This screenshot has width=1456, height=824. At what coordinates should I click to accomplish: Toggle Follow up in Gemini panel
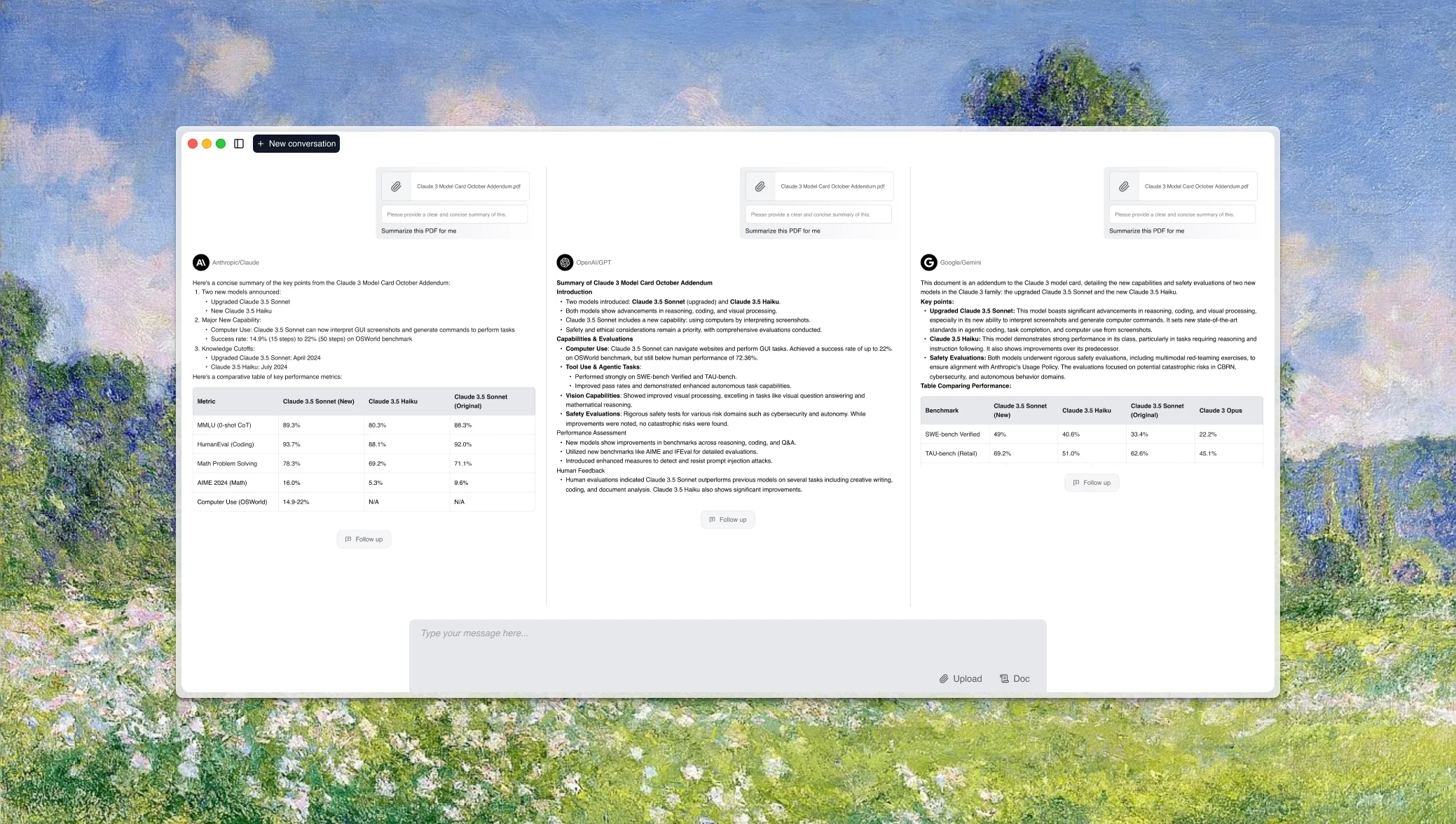pos(1091,482)
